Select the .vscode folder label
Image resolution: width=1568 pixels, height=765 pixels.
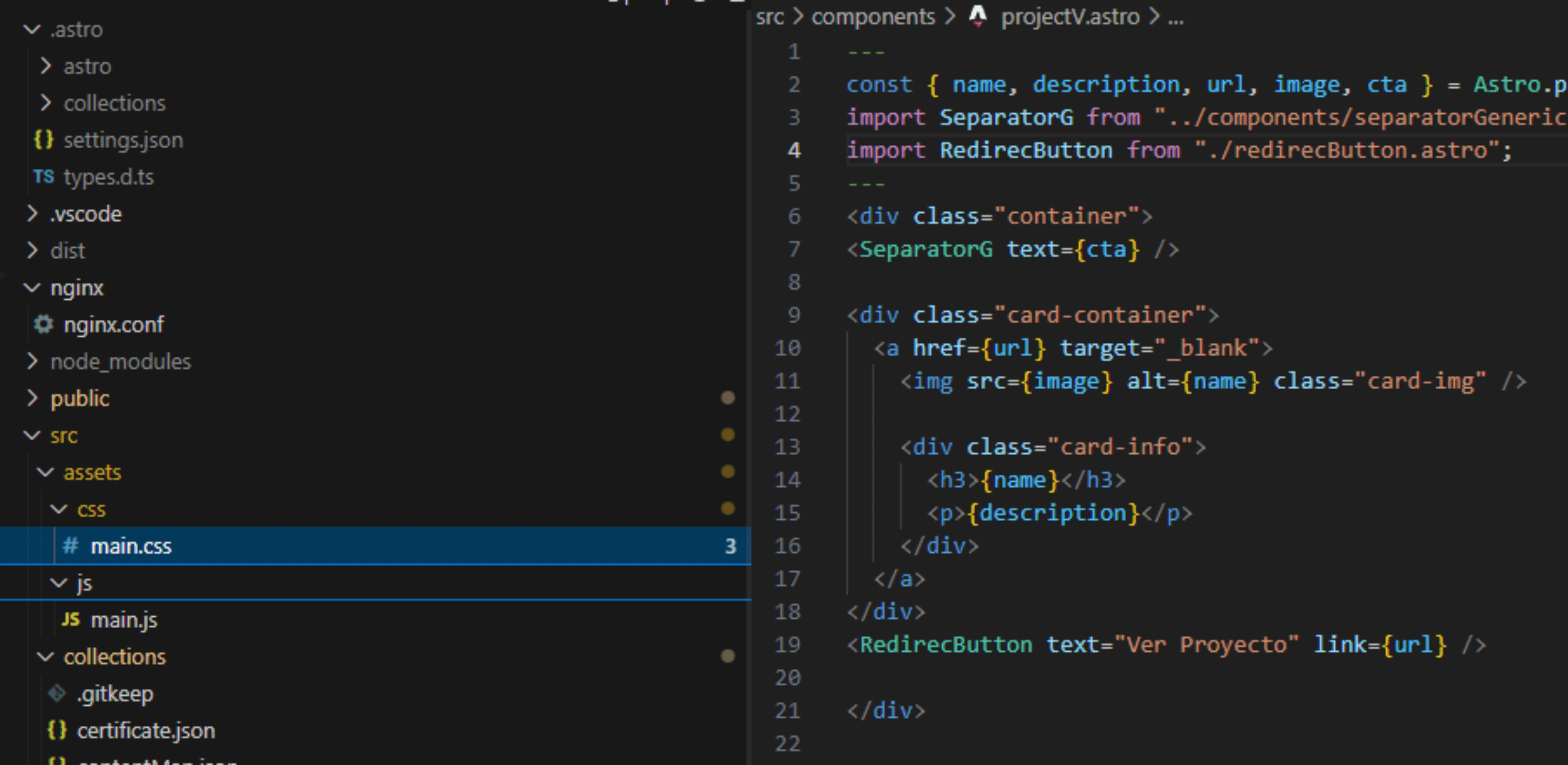pyautogui.click(x=86, y=214)
